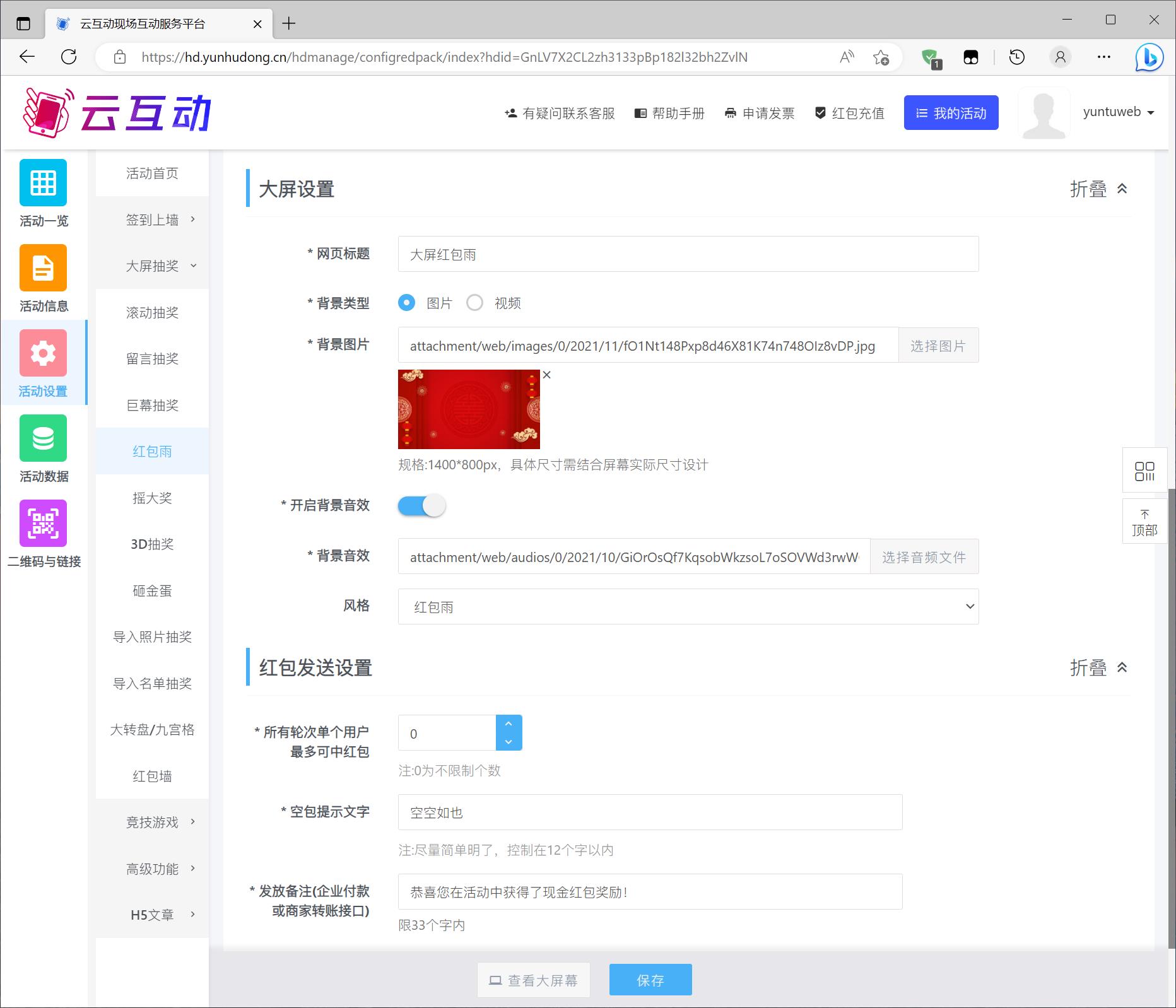Toggle 开启背景音效 switch off
Viewport: 1176px width, 1008px height.
click(x=421, y=506)
